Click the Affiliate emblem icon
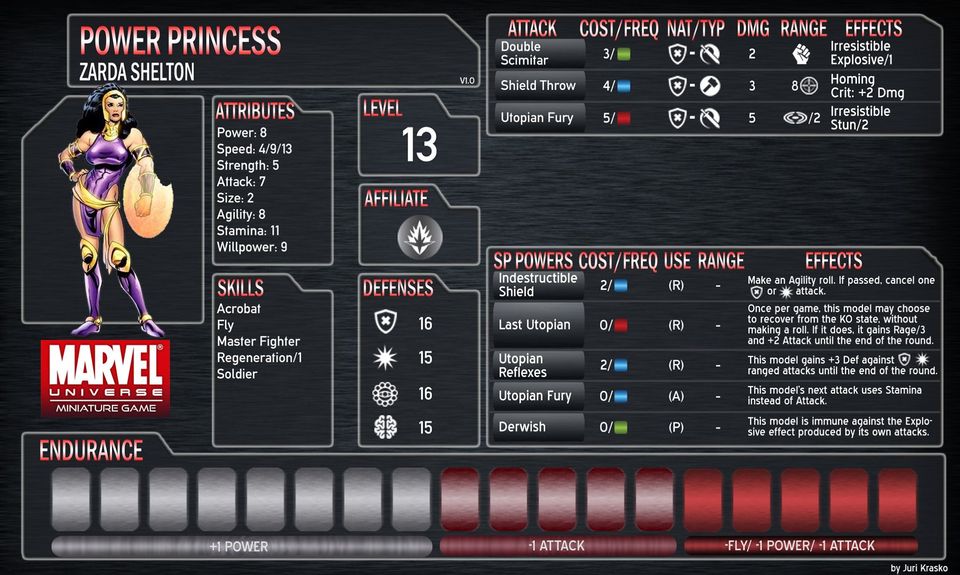960x575 pixels. [419, 237]
